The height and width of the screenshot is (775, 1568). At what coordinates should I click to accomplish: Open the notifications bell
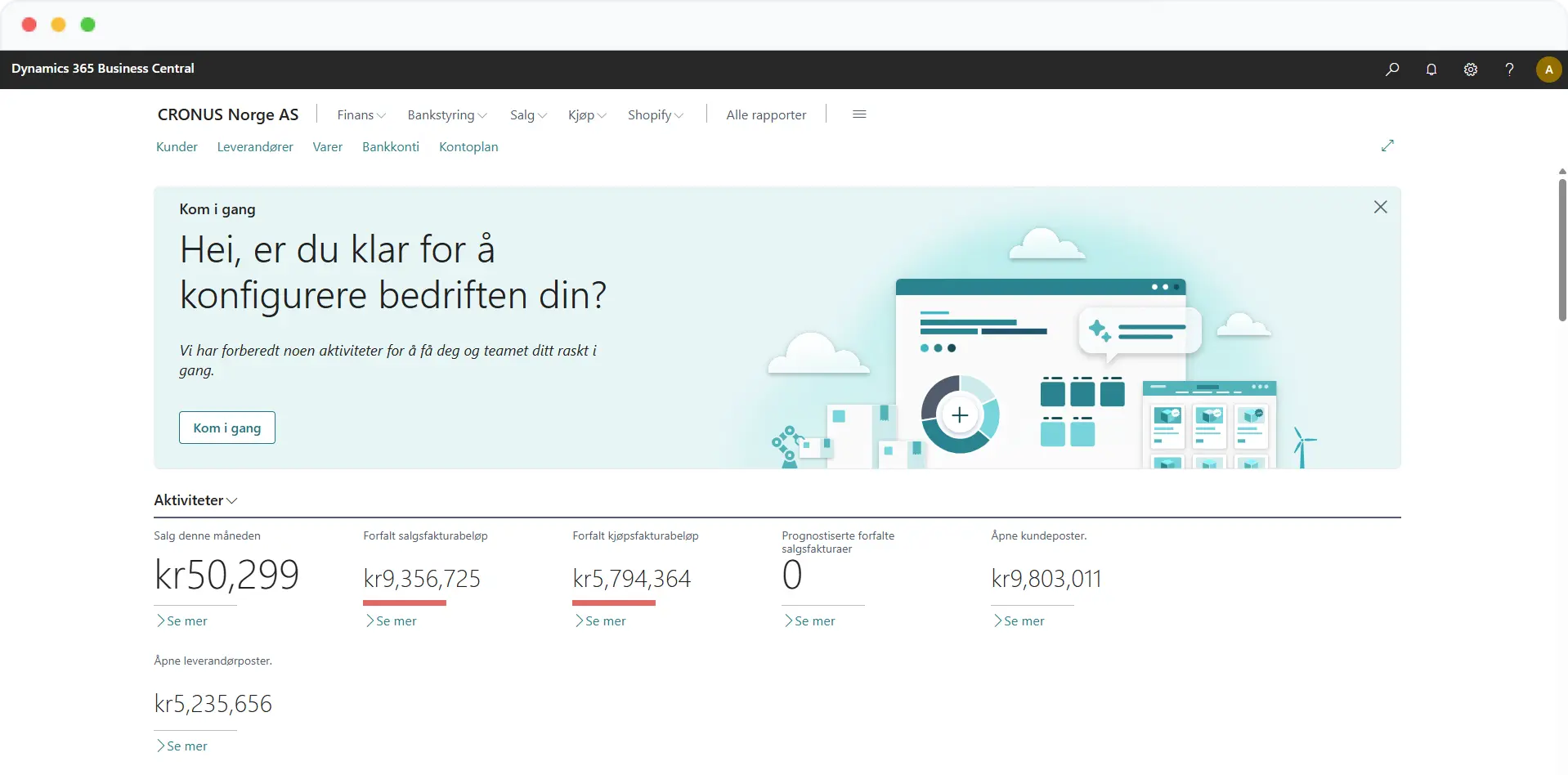(x=1431, y=69)
